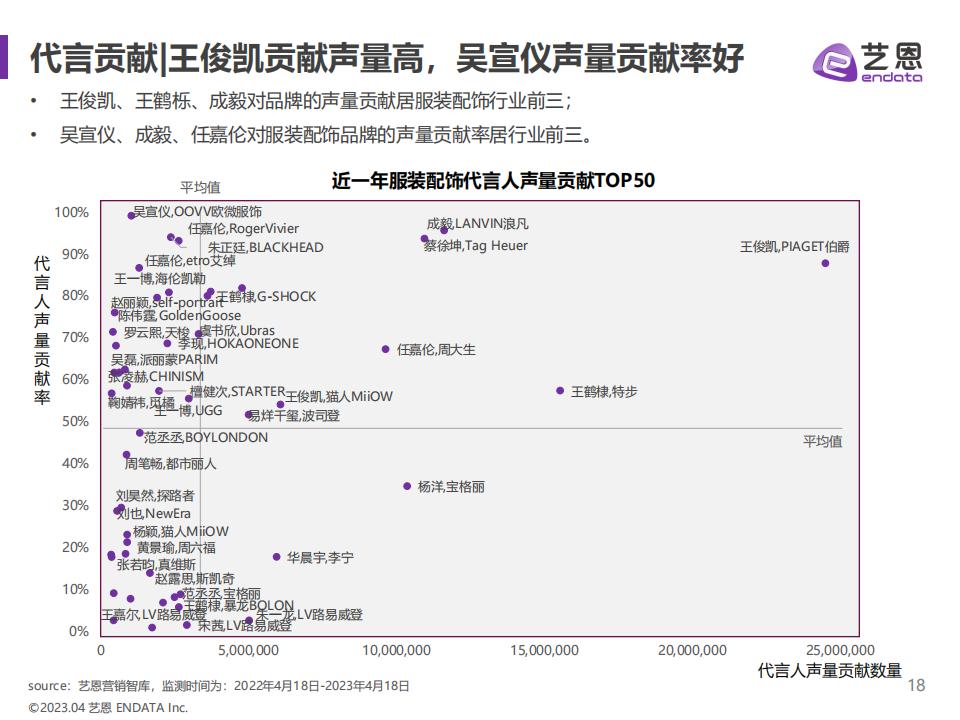Click data label 任嘉伦,周大生
Image resolution: width=960 pixels, height=720 pixels.
tap(436, 350)
